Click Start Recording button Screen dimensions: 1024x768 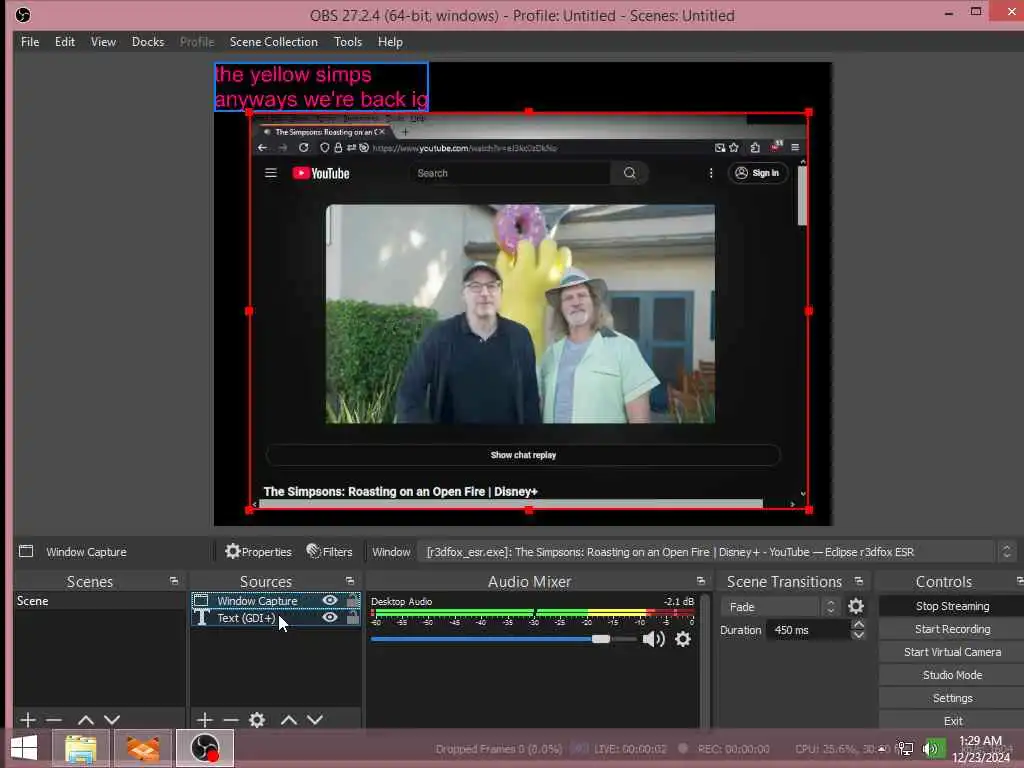[x=952, y=629]
